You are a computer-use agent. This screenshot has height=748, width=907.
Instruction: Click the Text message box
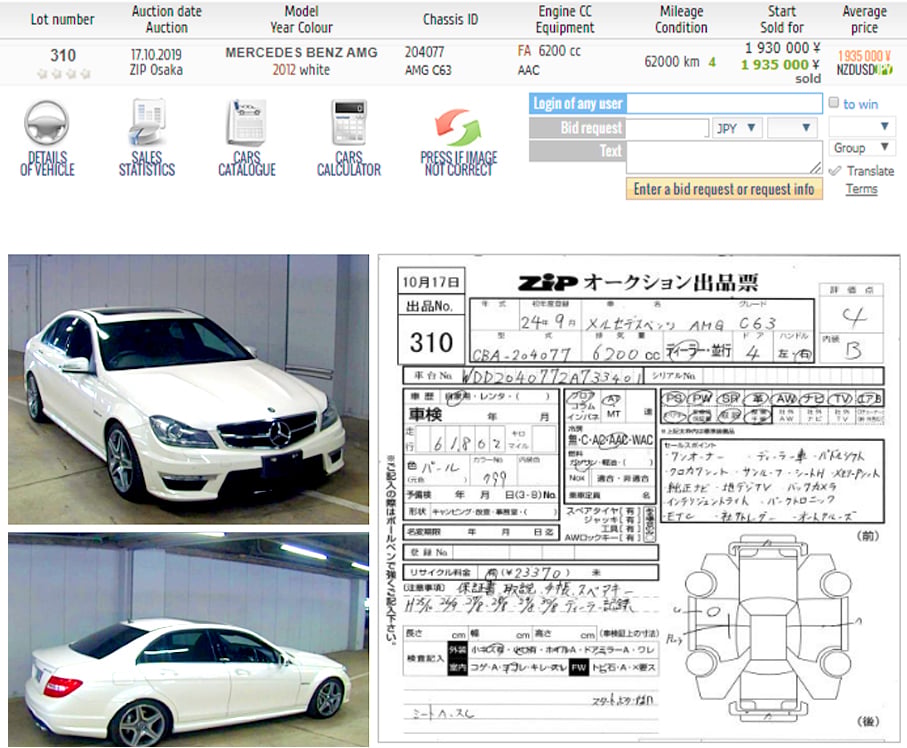click(x=724, y=157)
